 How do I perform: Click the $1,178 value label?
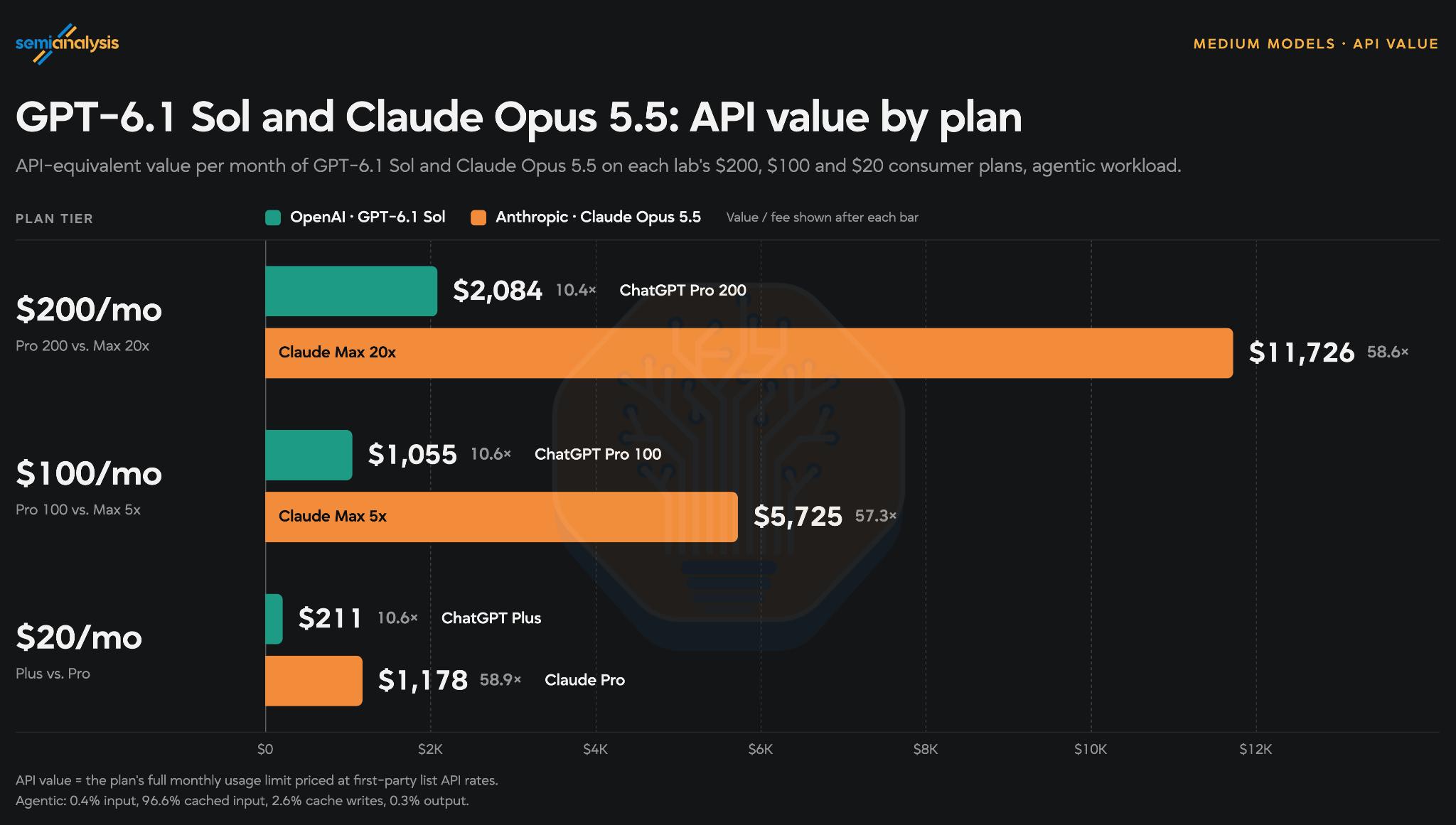click(423, 680)
